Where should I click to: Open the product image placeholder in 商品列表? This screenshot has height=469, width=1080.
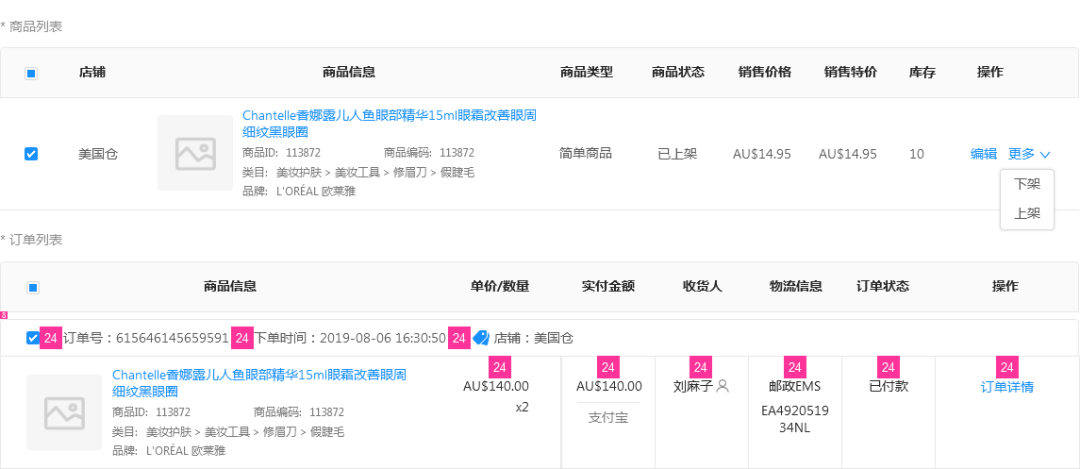(x=195, y=153)
